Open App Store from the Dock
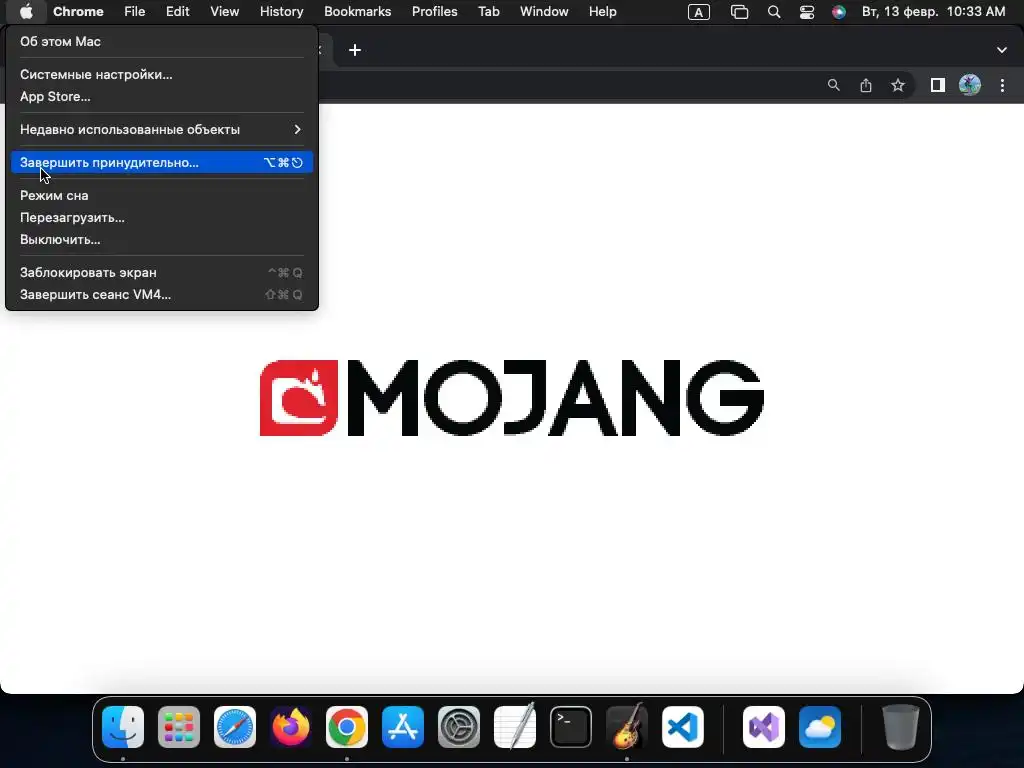 [403, 727]
